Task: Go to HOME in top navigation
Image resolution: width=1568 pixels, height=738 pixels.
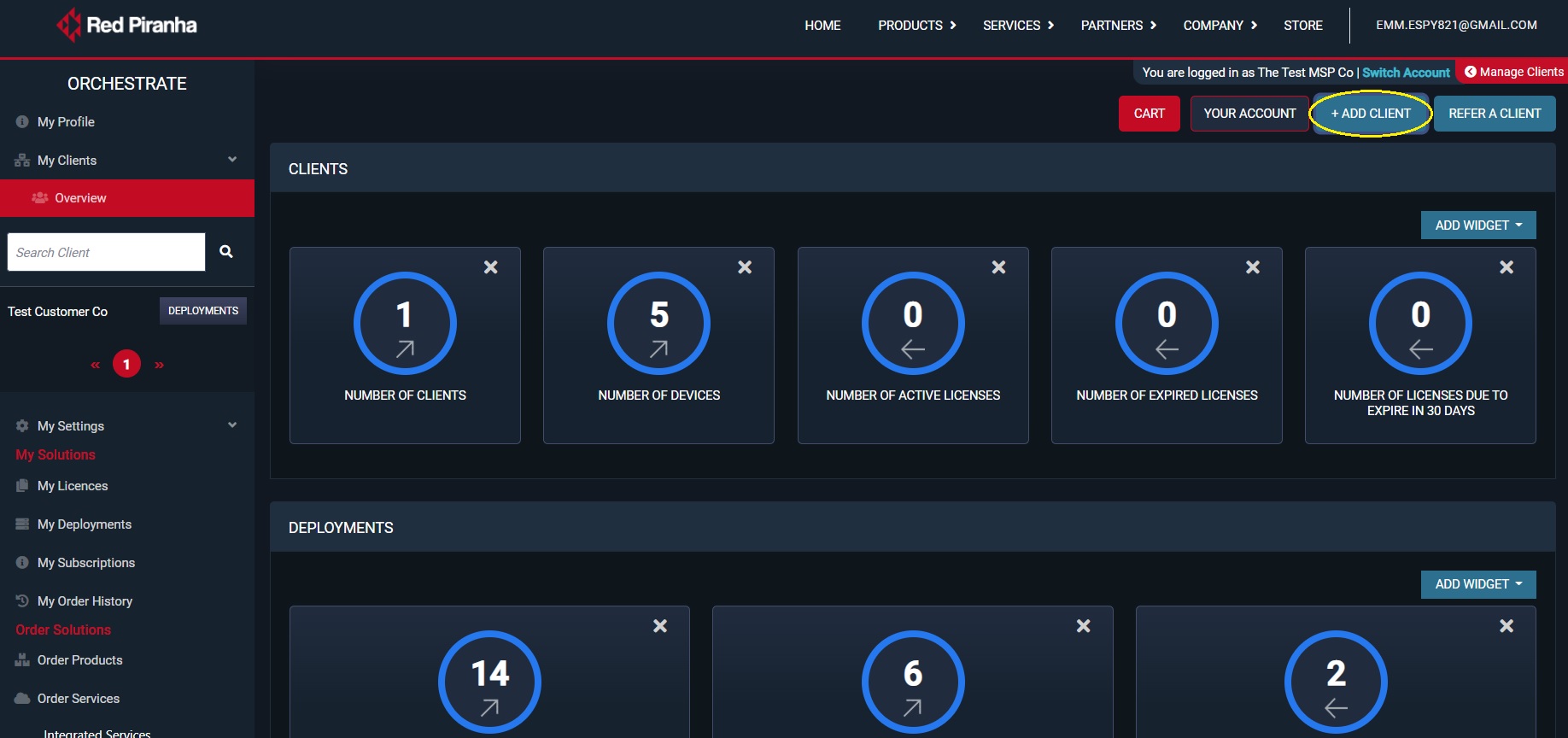Action: 822,26
